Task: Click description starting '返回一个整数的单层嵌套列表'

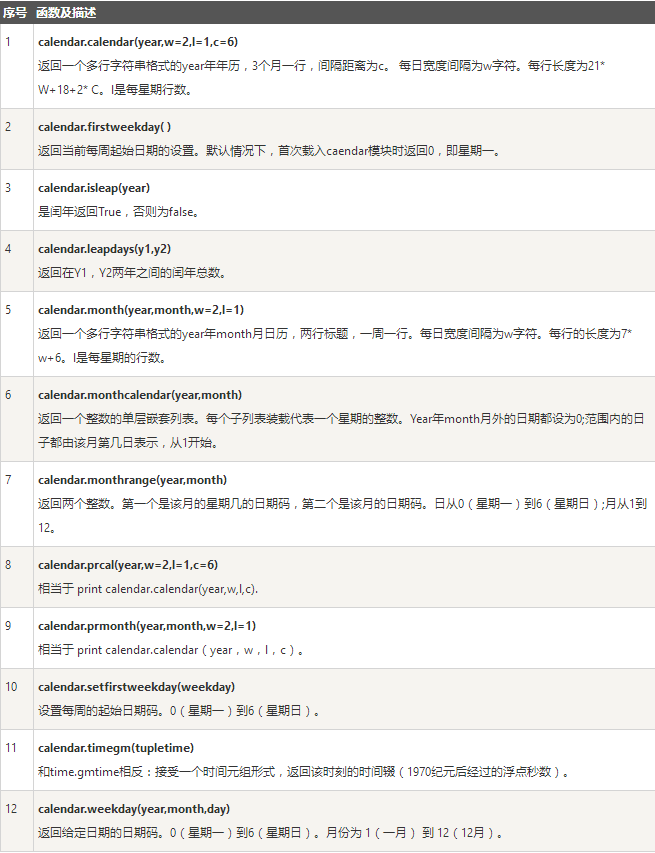Action: (341, 430)
